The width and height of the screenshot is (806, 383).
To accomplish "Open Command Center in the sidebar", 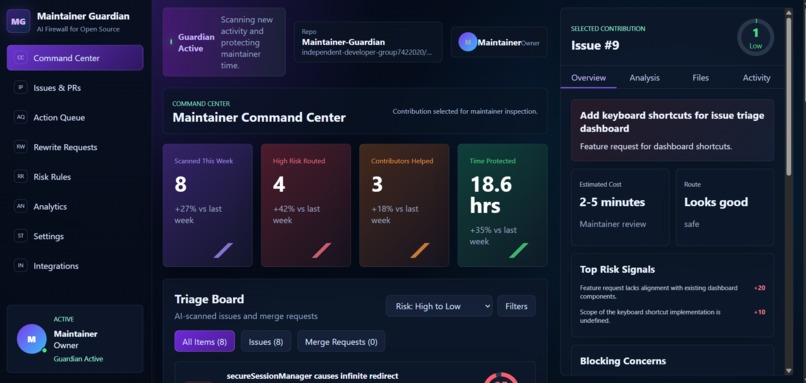I will pyautogui.click(x=75, y=58).
